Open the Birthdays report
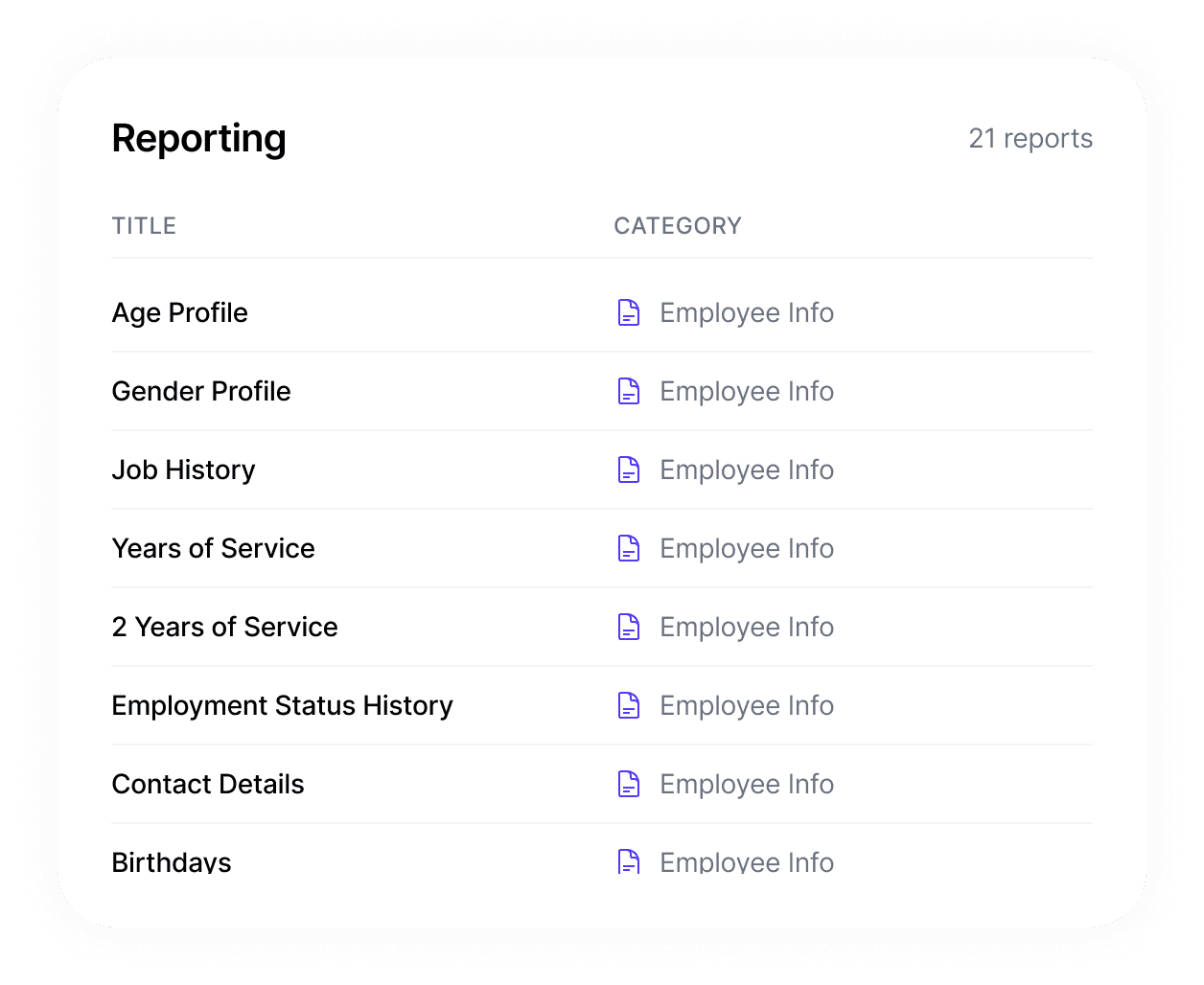The width and height of the screenshot is (1204, 985). click(171, 860)
